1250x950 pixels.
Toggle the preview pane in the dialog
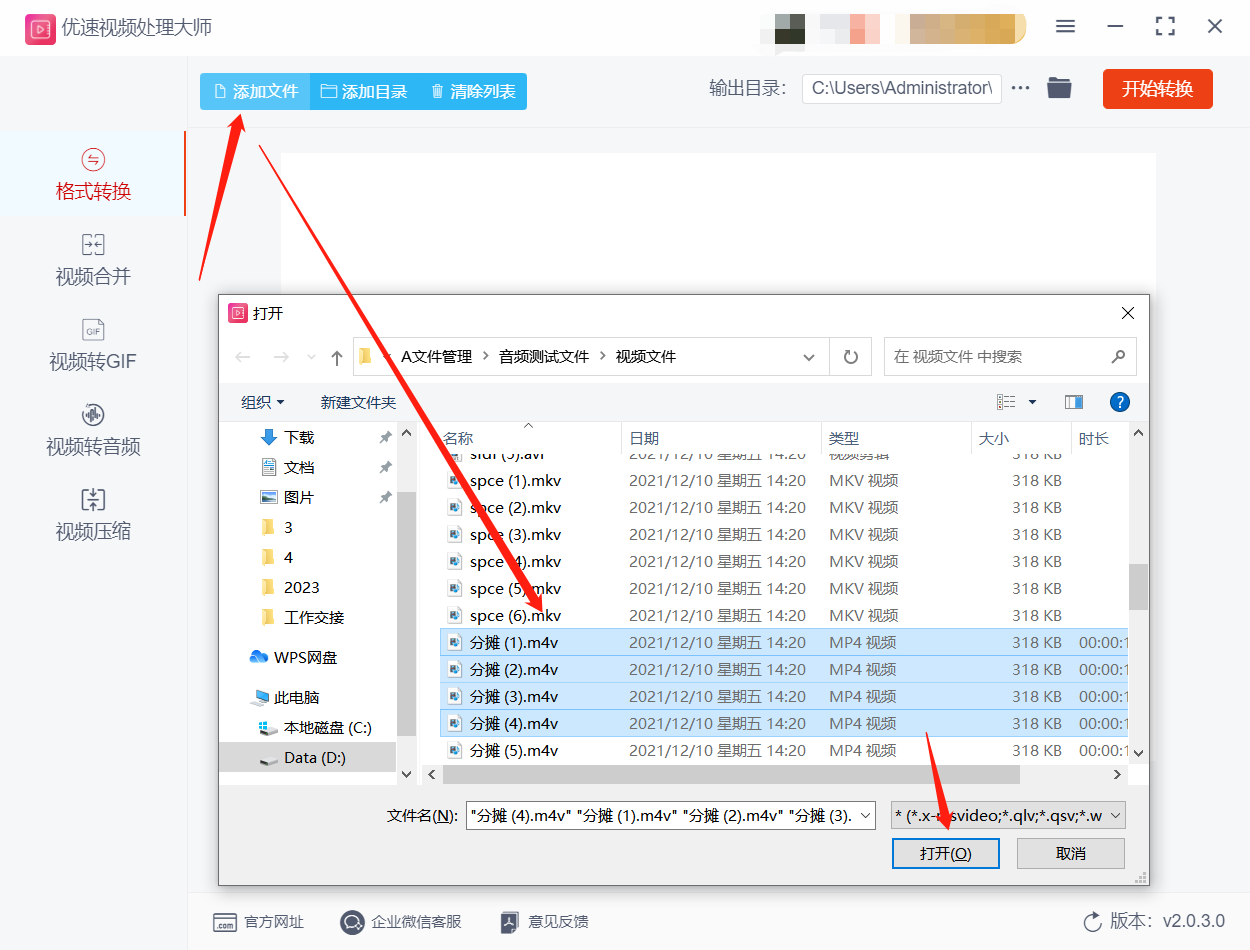point(1073,402)
